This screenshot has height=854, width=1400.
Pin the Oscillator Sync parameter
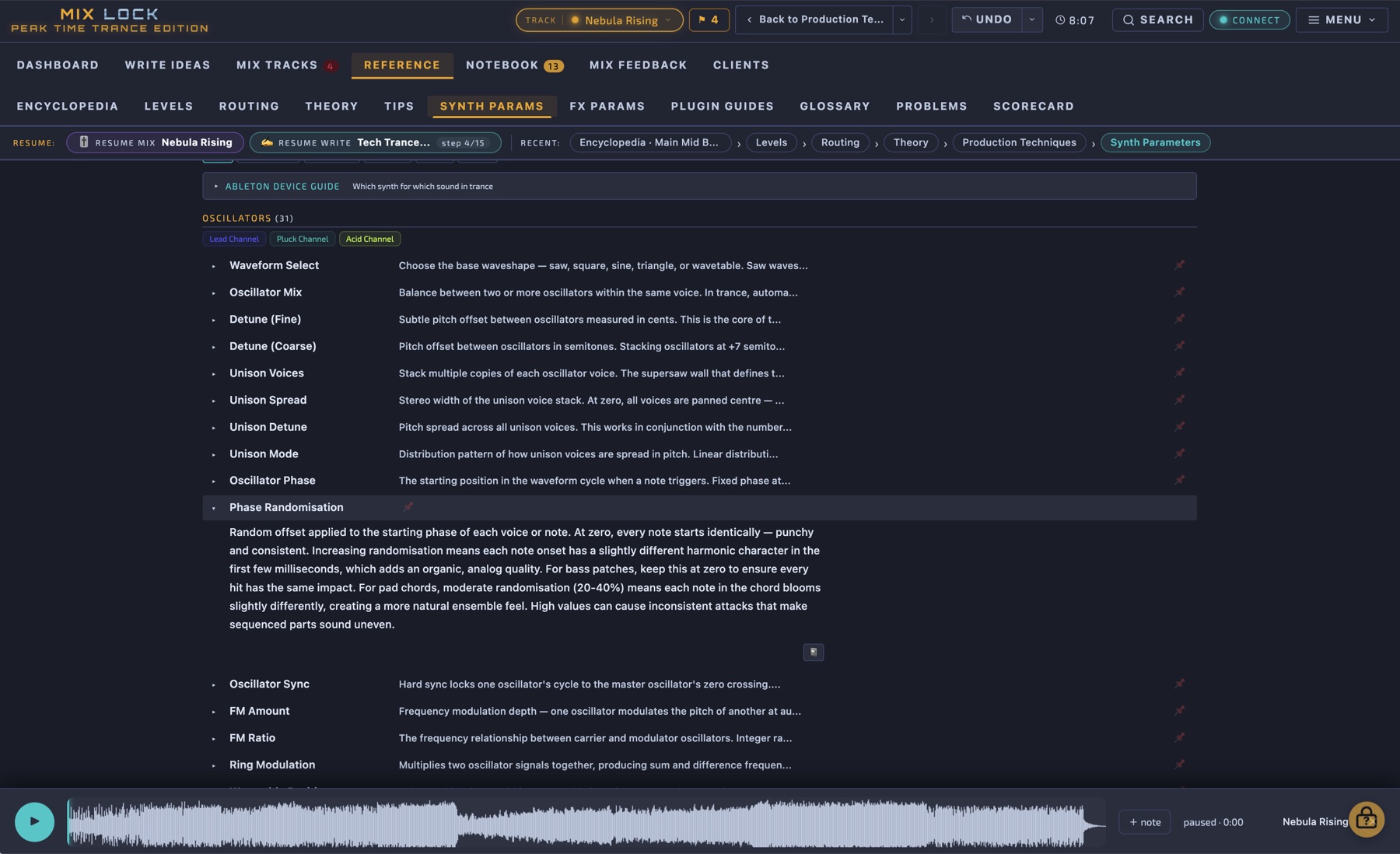pyautogui.click(x=1179, y=684)
